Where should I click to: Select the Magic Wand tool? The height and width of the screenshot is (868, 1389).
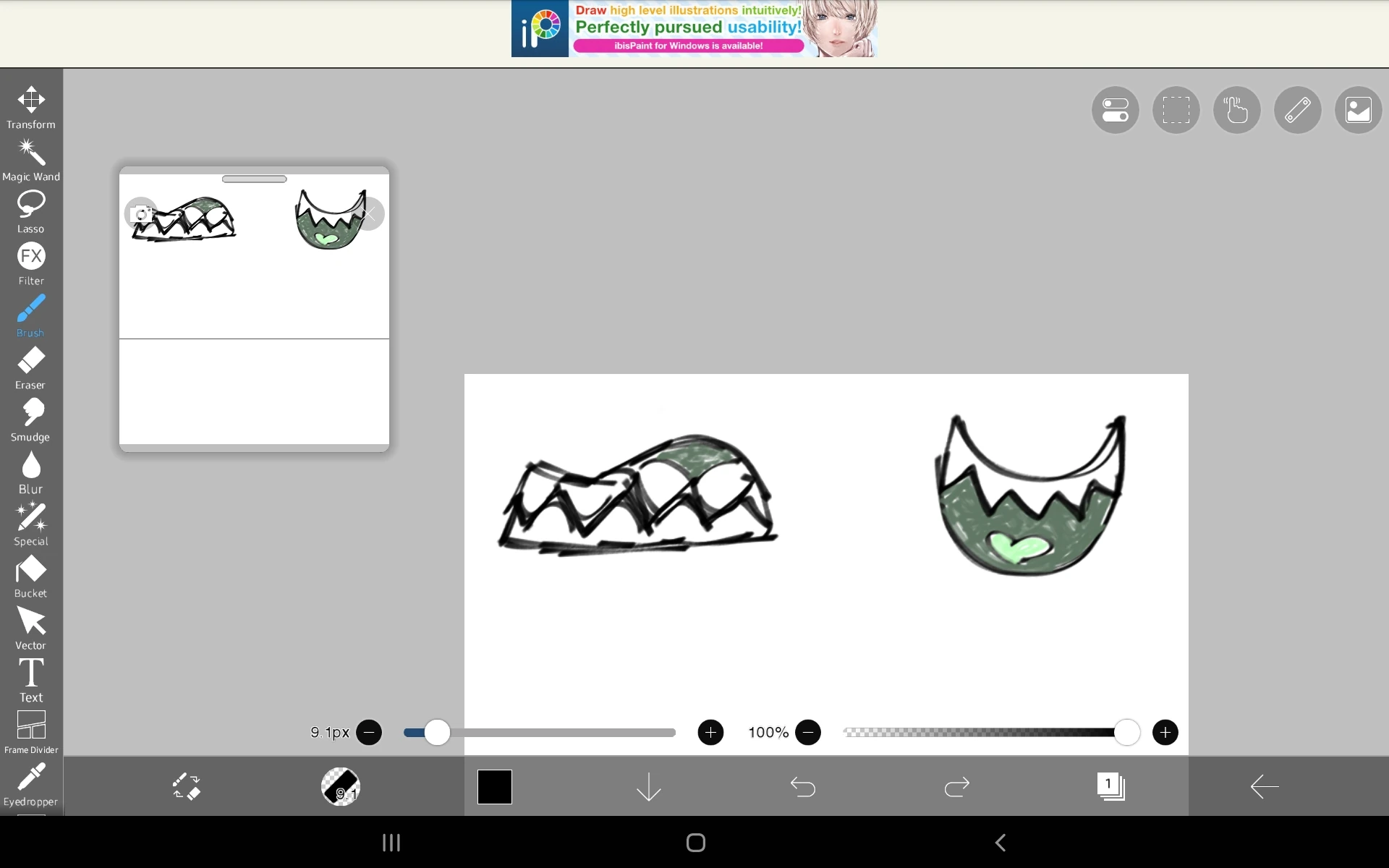pos(31,161)
